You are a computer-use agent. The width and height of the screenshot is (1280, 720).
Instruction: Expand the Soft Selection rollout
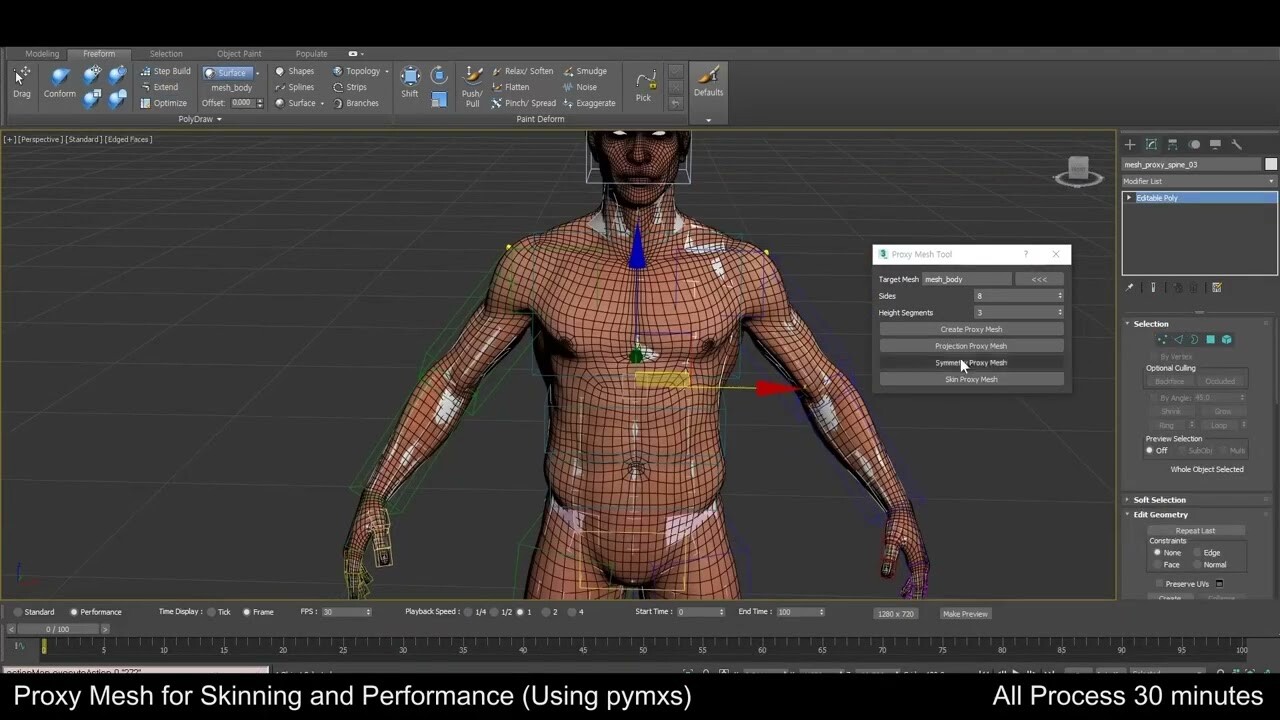tap(1160, 499)
